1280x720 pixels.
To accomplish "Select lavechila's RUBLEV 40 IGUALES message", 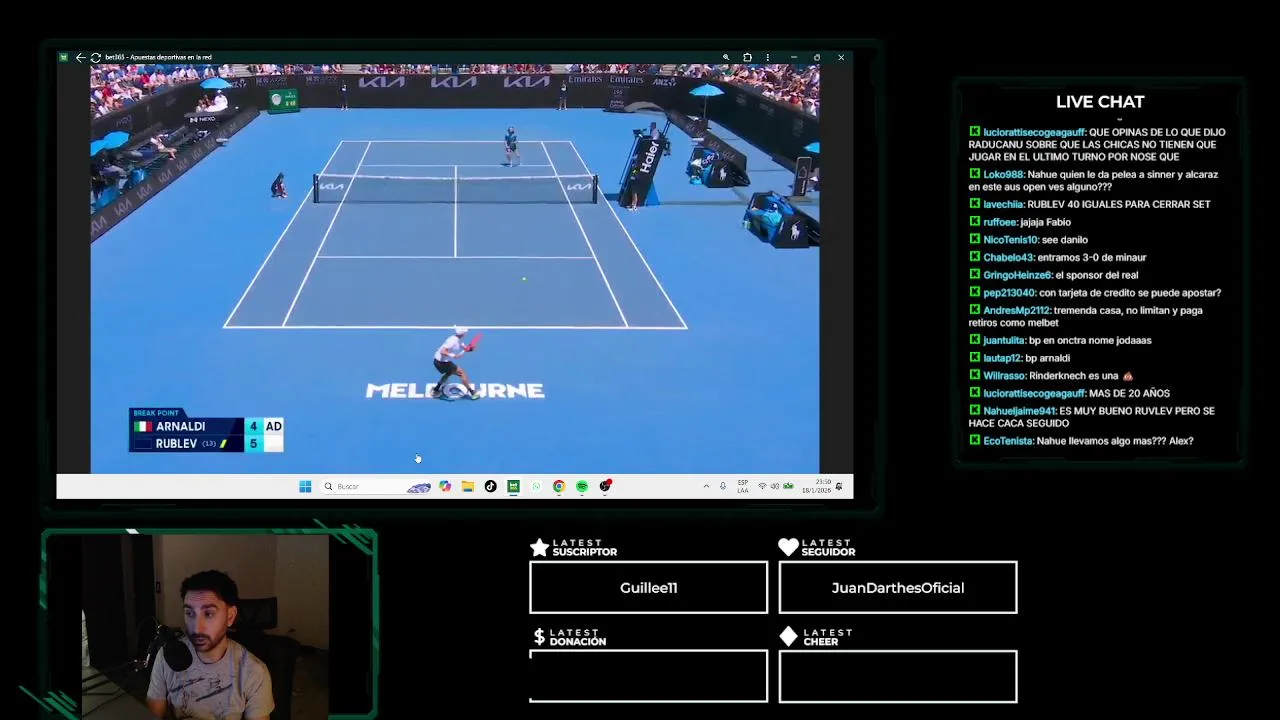I will click(1089, 204).
